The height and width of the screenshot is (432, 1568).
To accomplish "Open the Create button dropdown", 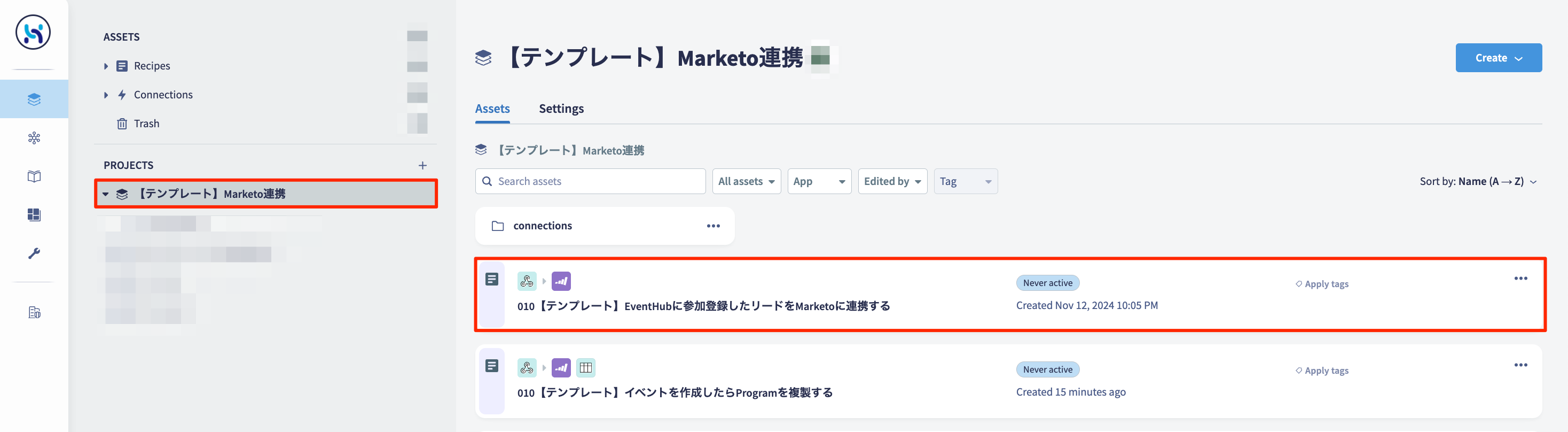I will [1498, 58].
